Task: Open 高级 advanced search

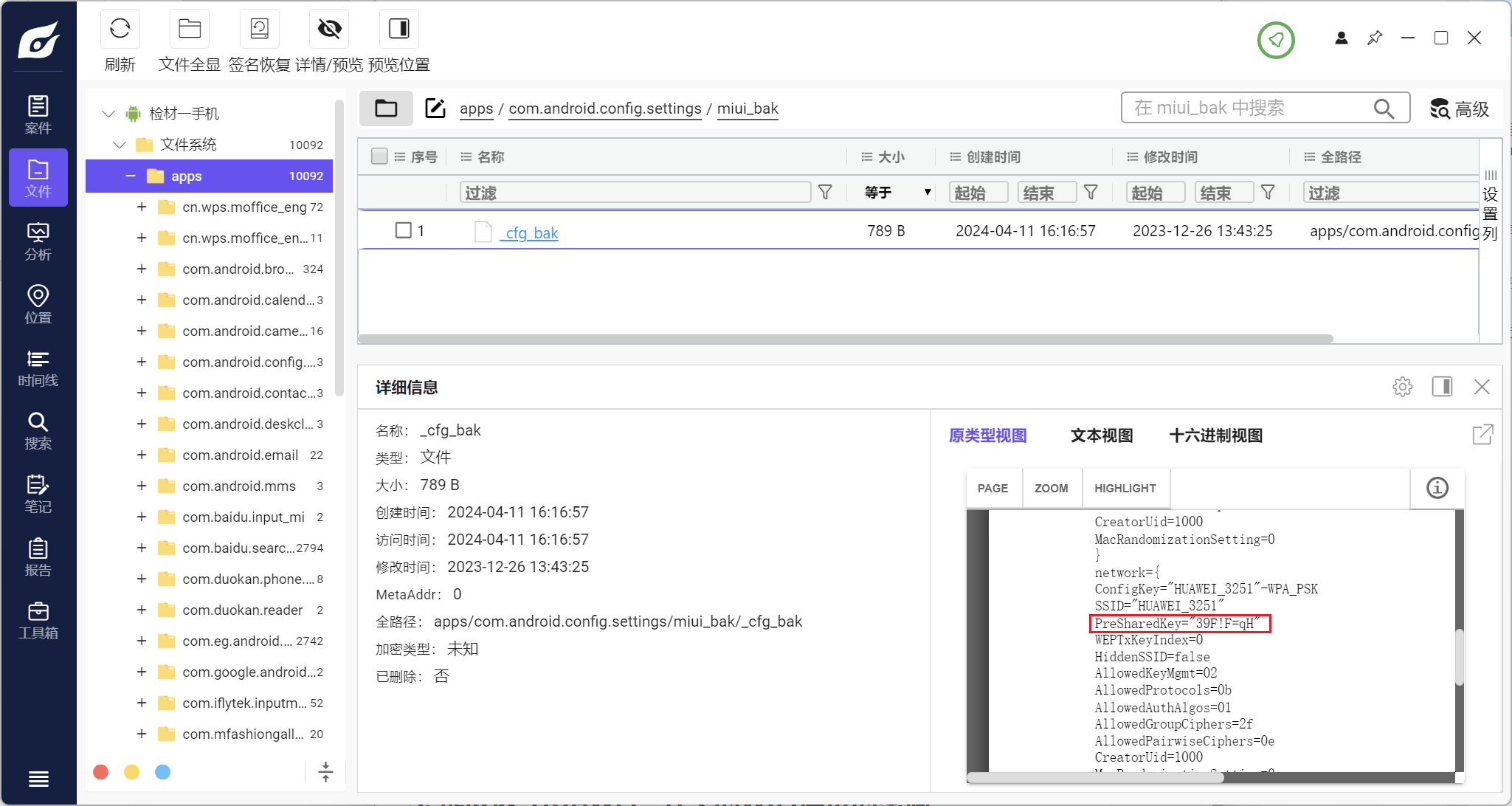Action: coord(1460,108)
